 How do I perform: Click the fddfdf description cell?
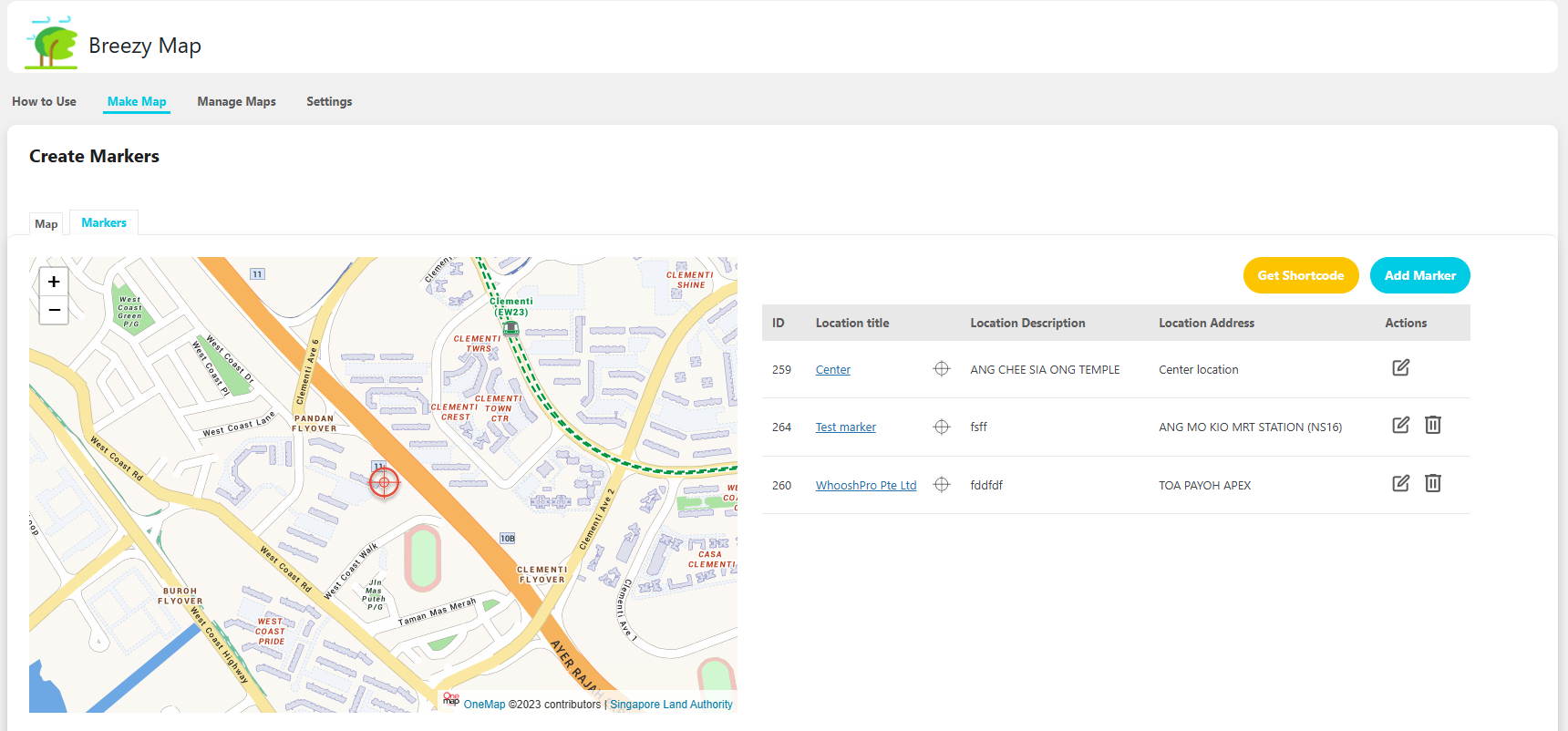coord(986,485)
